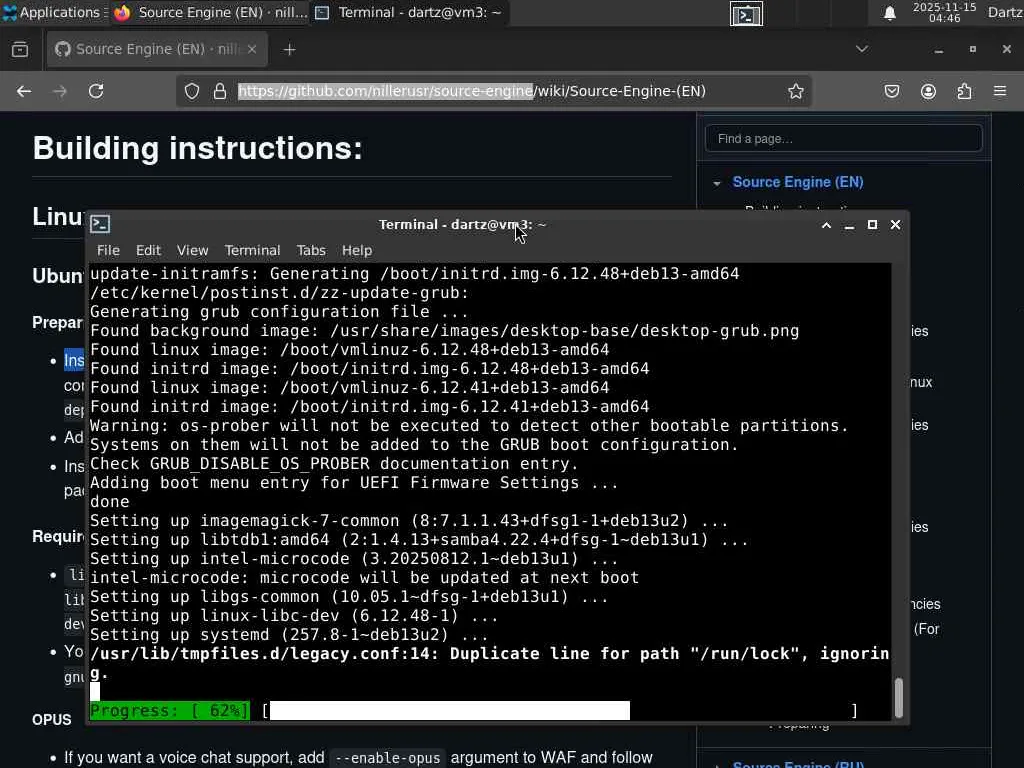Switch to Source Engine Firefox taskbar entry

pyautogui.click(x=209, y=12)
